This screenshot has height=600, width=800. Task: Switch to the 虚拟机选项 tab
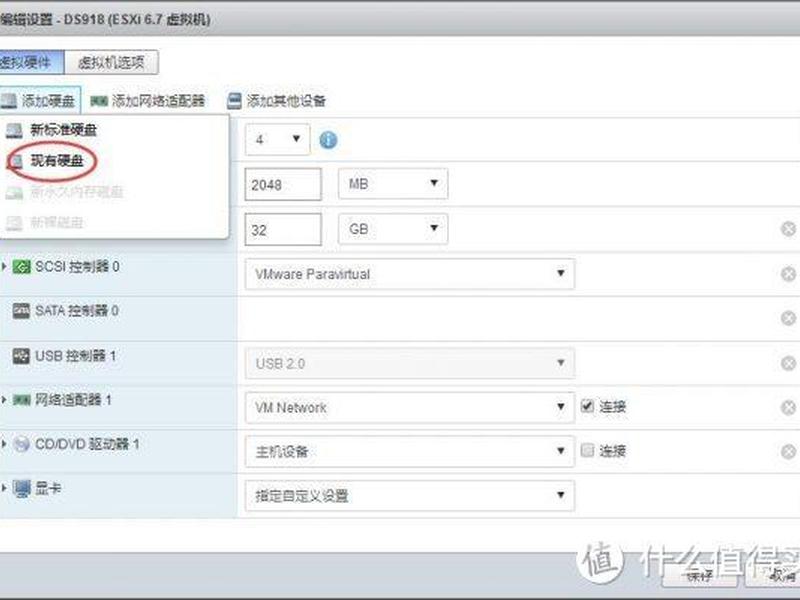pos(111,62)
